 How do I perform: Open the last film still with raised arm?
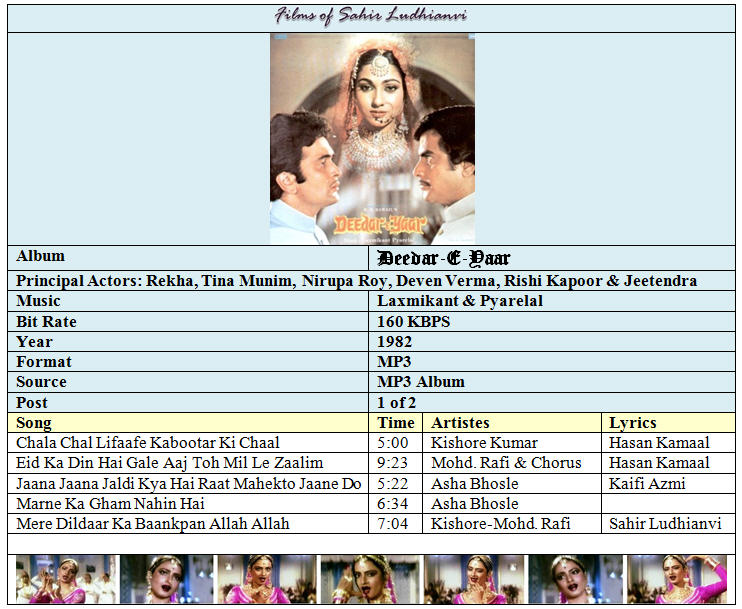[677, 579]
